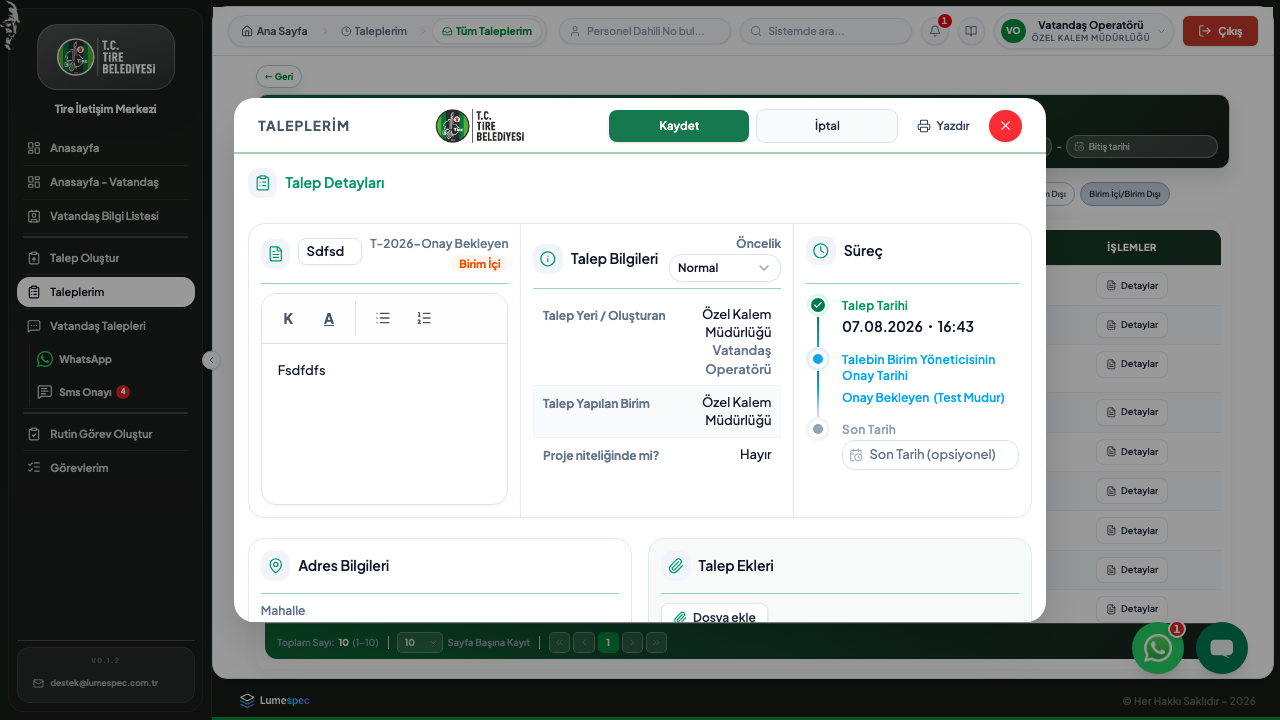
Task: Open the floating WhatsApp chat button
Action: 1158,648
